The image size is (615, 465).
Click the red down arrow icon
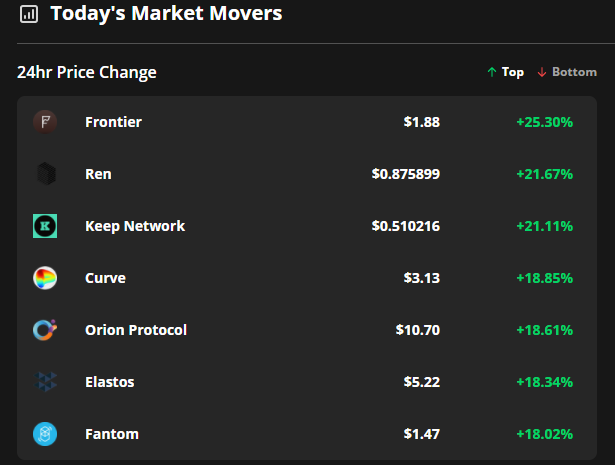(x=542, y=72)
